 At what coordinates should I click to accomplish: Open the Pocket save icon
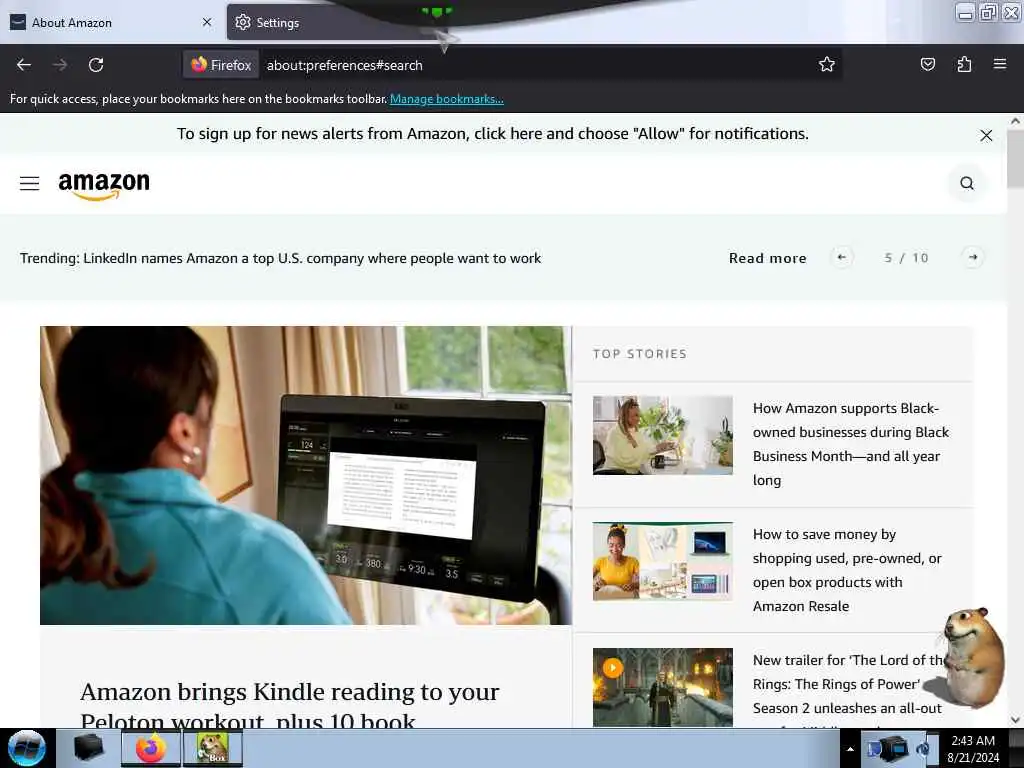(x=927, y=64)
